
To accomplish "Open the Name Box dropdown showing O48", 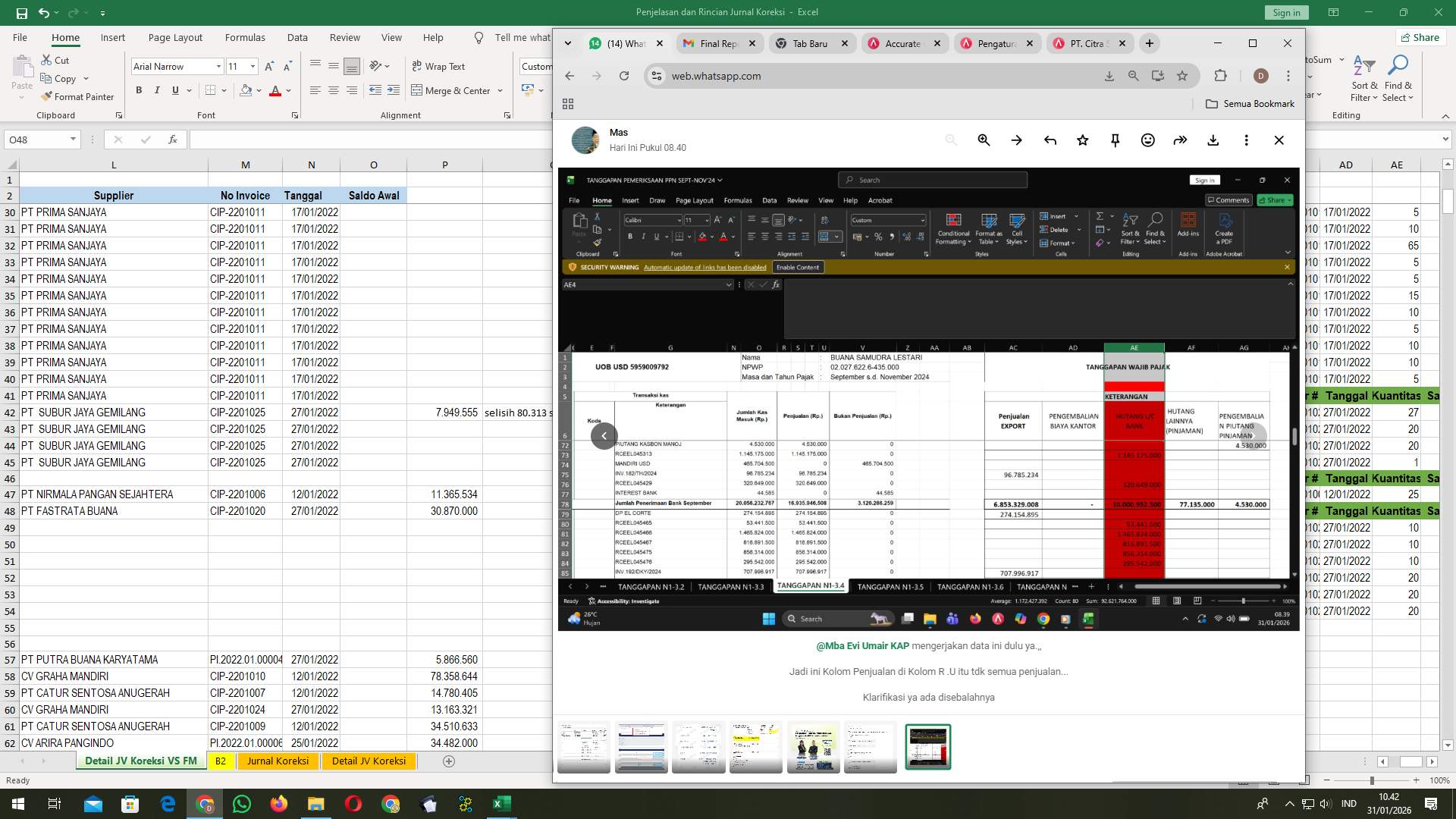I will 73,140.
